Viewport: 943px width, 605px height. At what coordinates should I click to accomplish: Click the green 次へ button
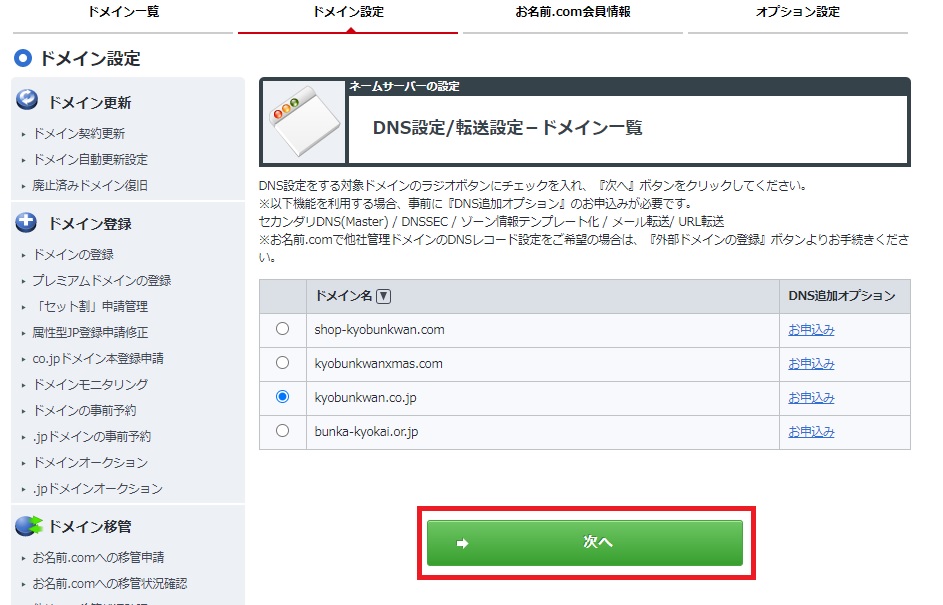coord(585,542)
